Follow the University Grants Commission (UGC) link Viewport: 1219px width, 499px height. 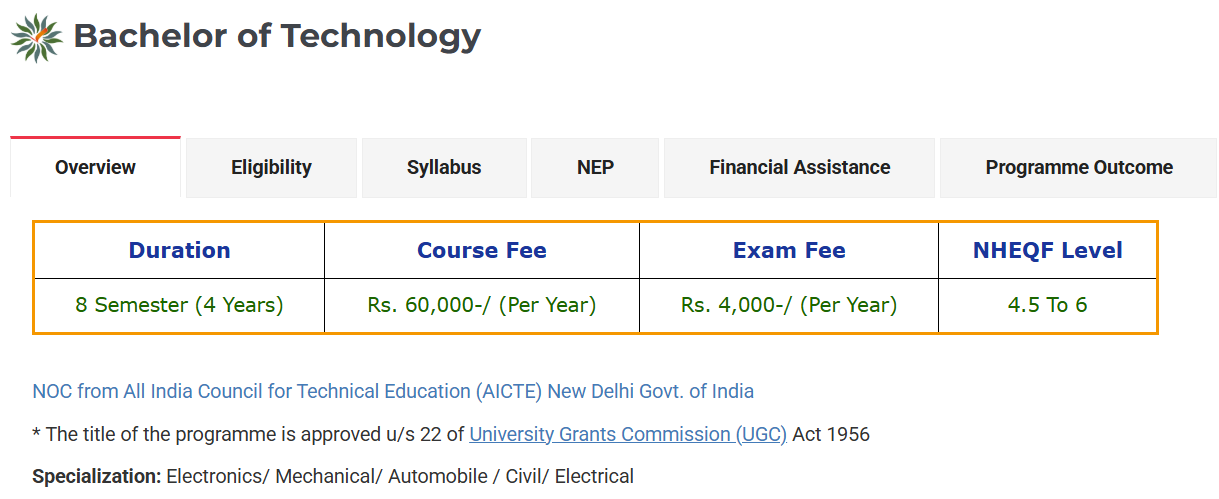(628, 434)
